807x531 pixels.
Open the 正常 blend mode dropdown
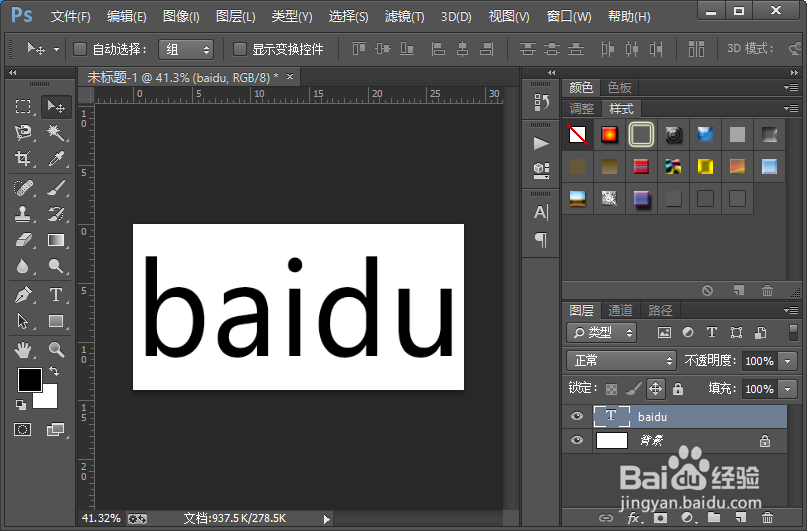pos(621,361)
